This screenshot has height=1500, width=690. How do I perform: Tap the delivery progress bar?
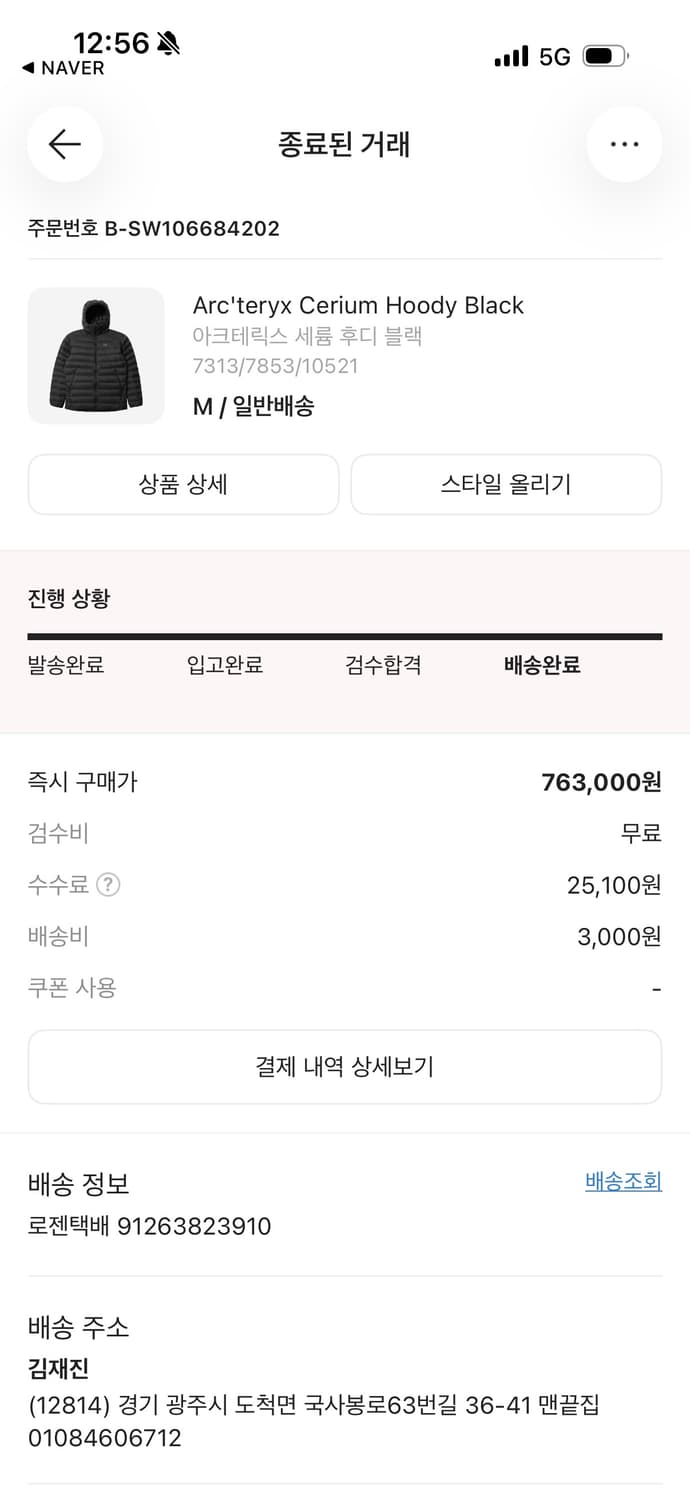pos(345,634)
